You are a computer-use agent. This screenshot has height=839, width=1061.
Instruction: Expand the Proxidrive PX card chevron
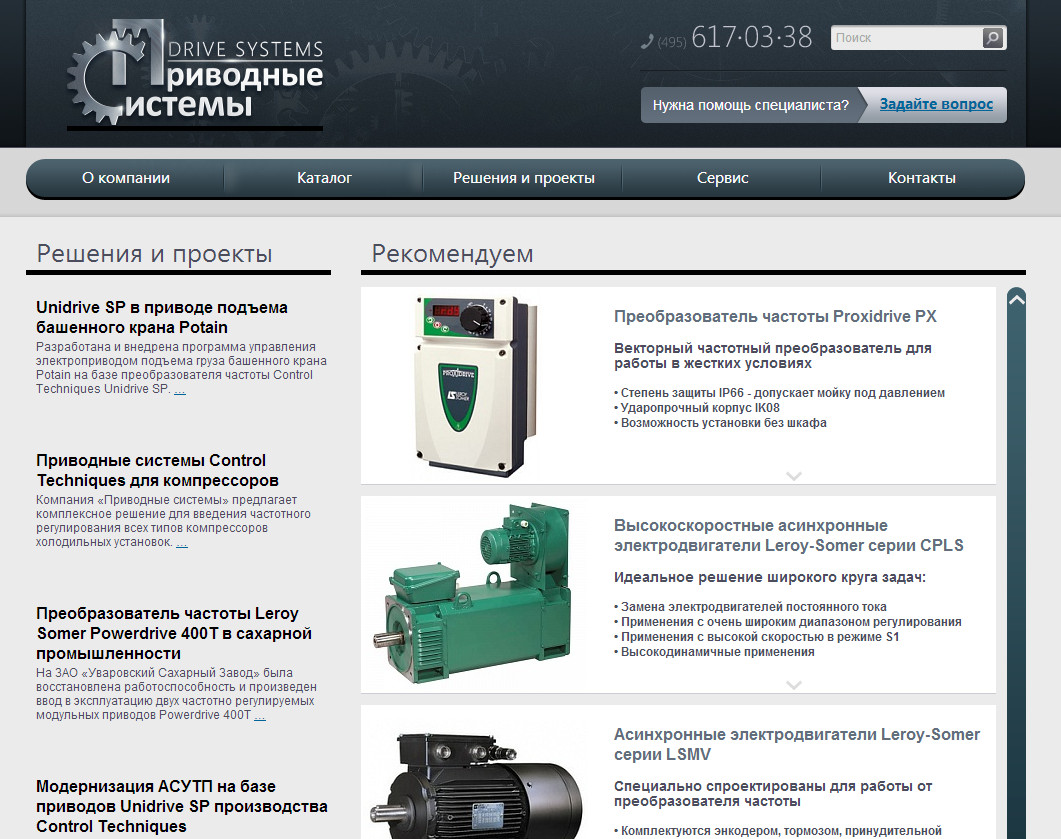794,475
